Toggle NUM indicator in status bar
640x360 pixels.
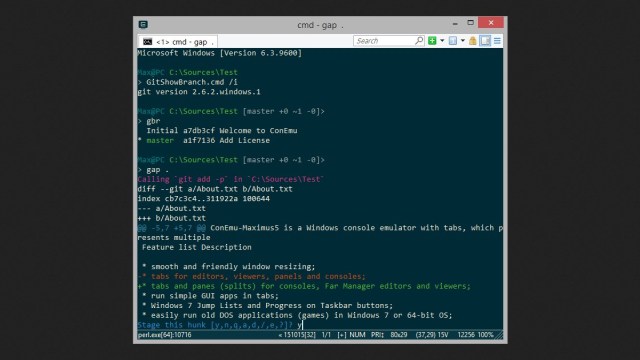click(358, 335)
